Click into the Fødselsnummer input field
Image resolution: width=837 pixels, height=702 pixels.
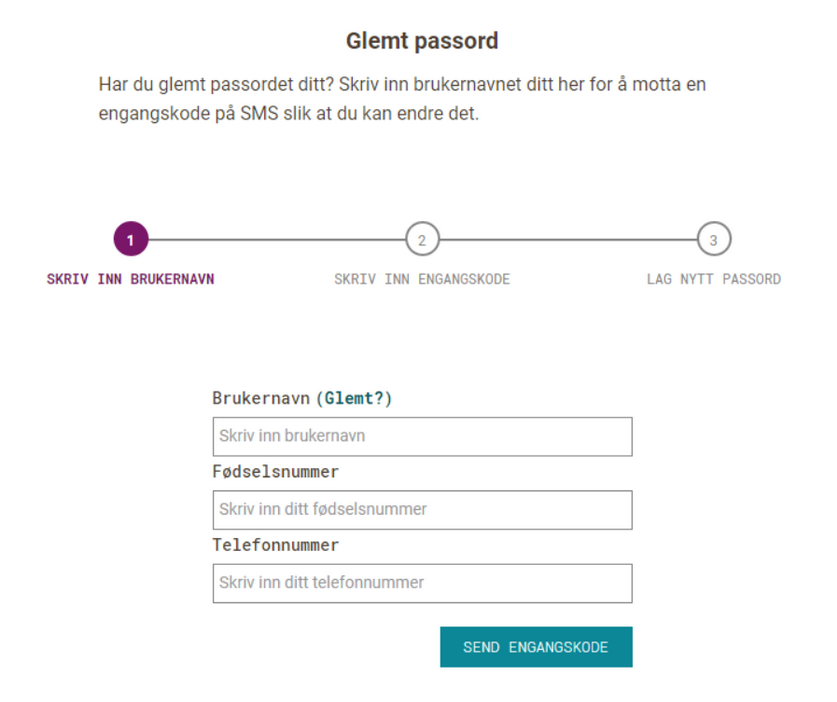[422, 509]
